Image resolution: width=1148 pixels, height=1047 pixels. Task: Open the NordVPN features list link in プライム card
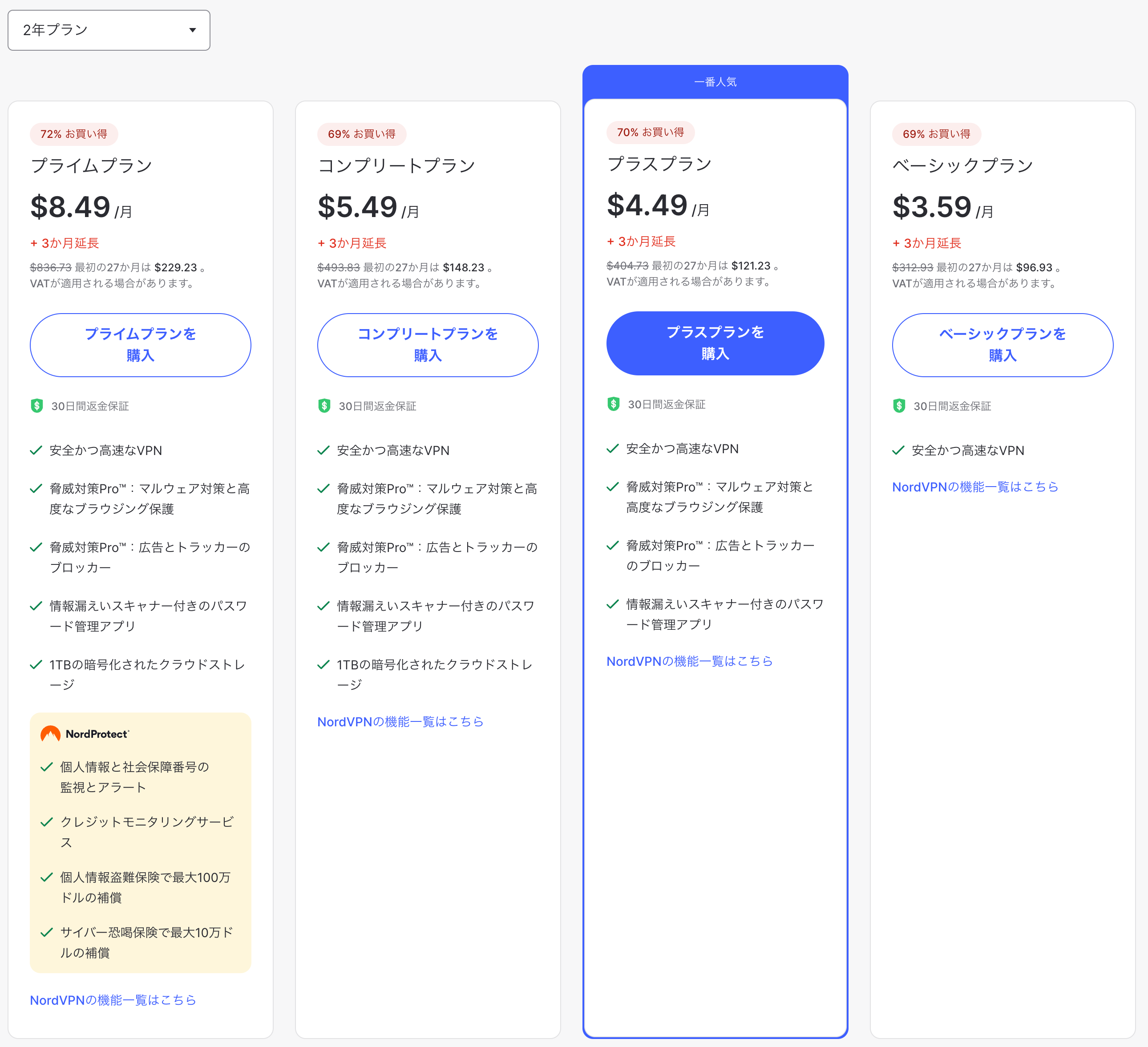click(113, 1000)
